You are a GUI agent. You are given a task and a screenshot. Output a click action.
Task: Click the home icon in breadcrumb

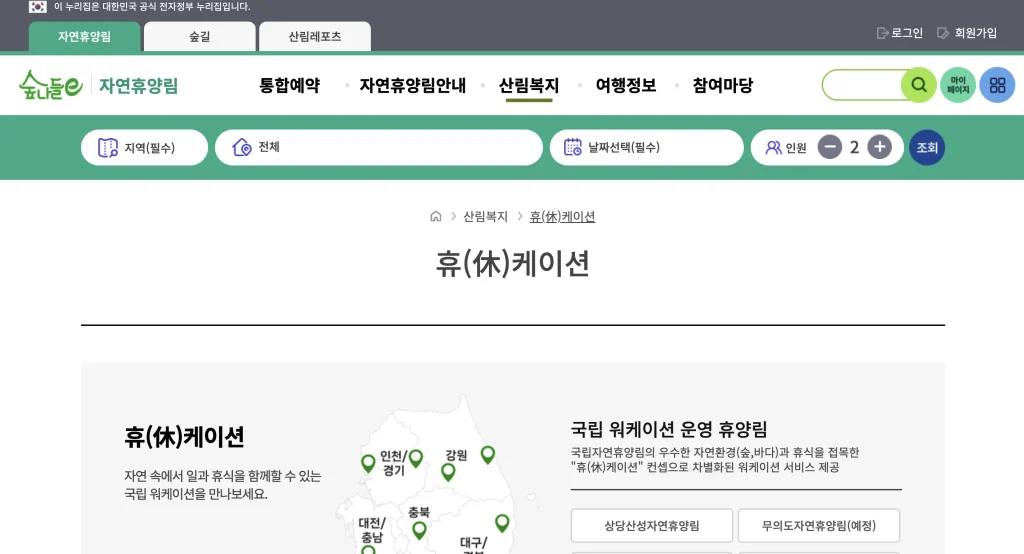coord(436,216)
